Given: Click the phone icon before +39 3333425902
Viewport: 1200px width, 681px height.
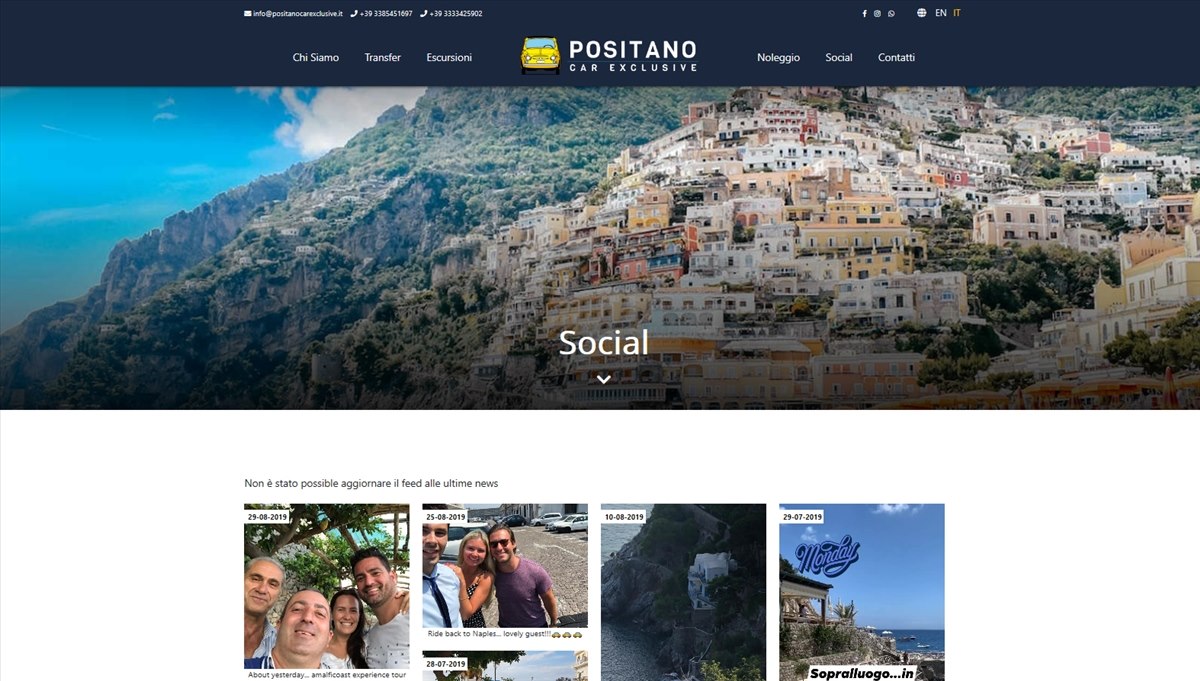Looking at the screenshot, I should click(x=424, y=14).
